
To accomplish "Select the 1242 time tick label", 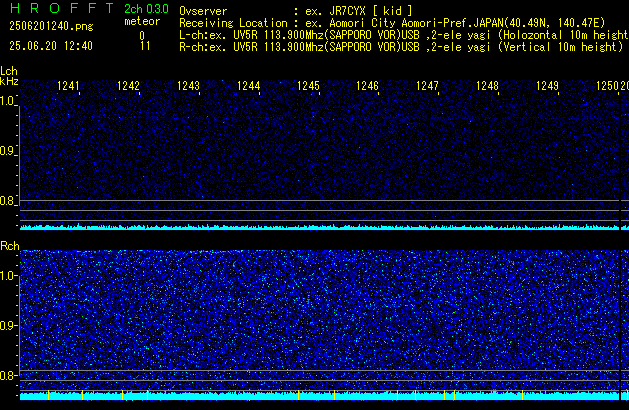I will (128, 86).
